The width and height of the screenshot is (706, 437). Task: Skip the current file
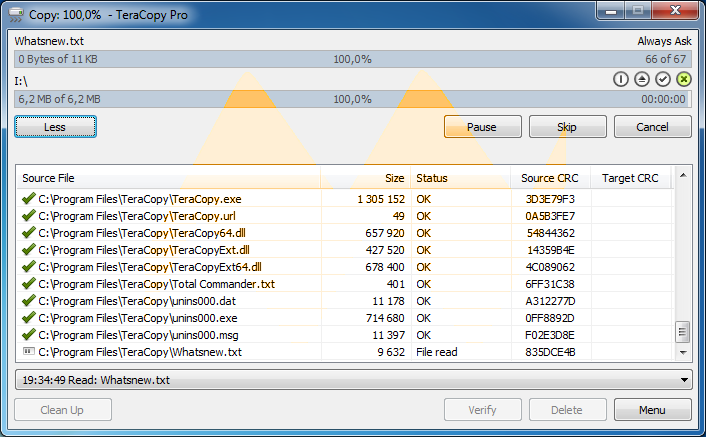[x=568, y=127]
